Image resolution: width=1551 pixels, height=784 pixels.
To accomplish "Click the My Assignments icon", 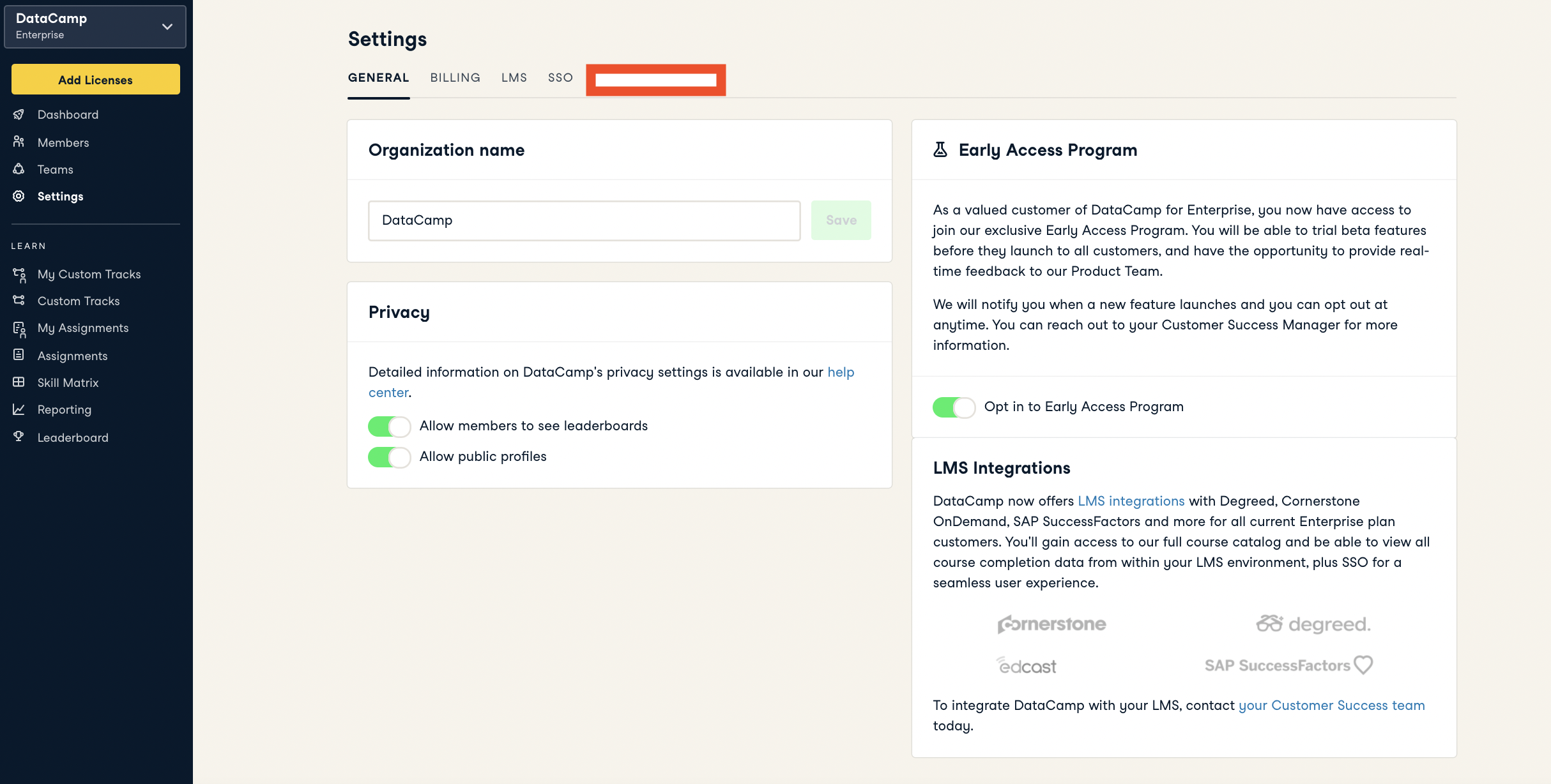I will tap(19, 329).
